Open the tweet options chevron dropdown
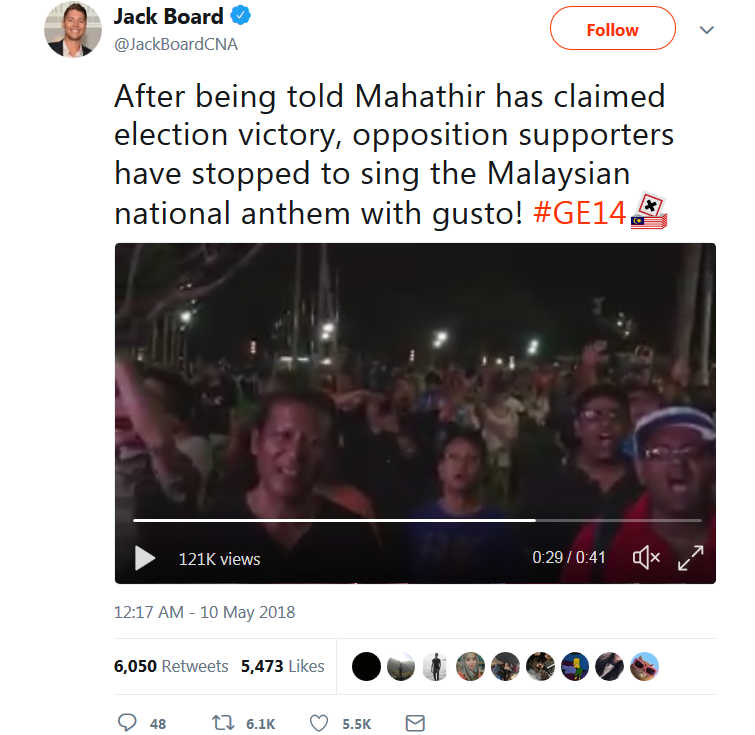The image size is (755, 735). click(x=706, y=30)
